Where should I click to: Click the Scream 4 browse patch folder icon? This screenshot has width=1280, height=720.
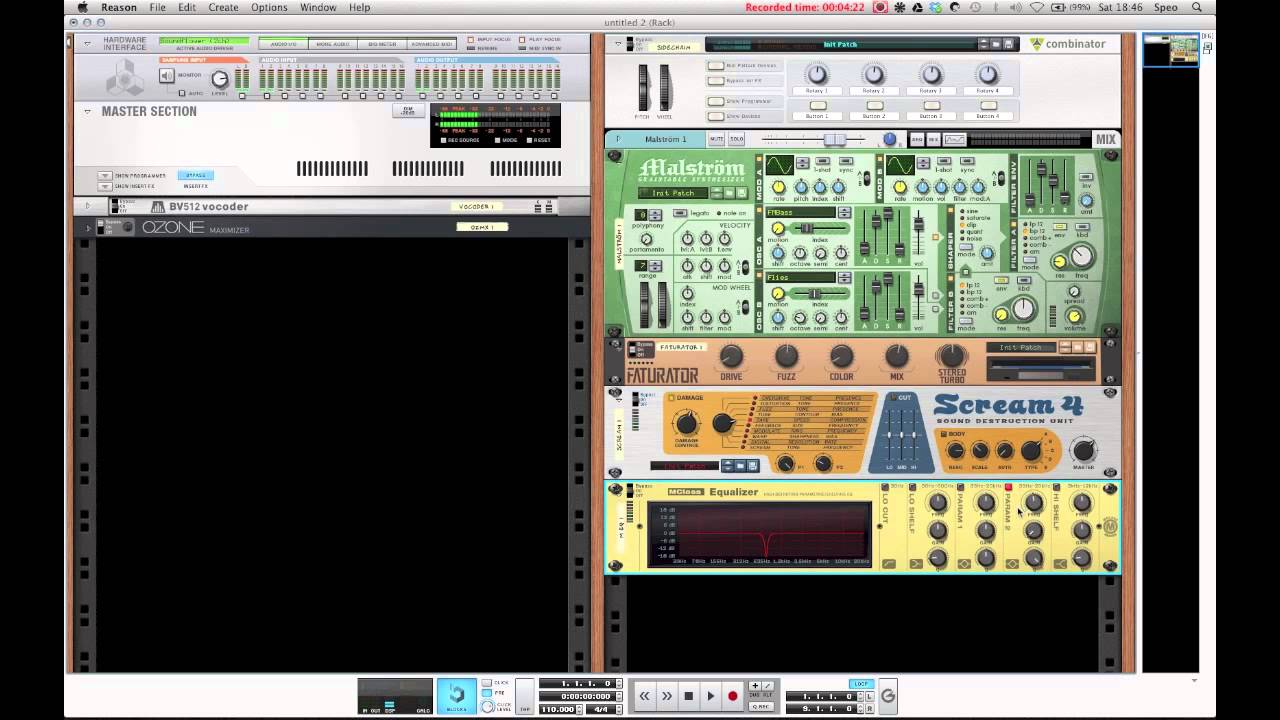(741, 465)
